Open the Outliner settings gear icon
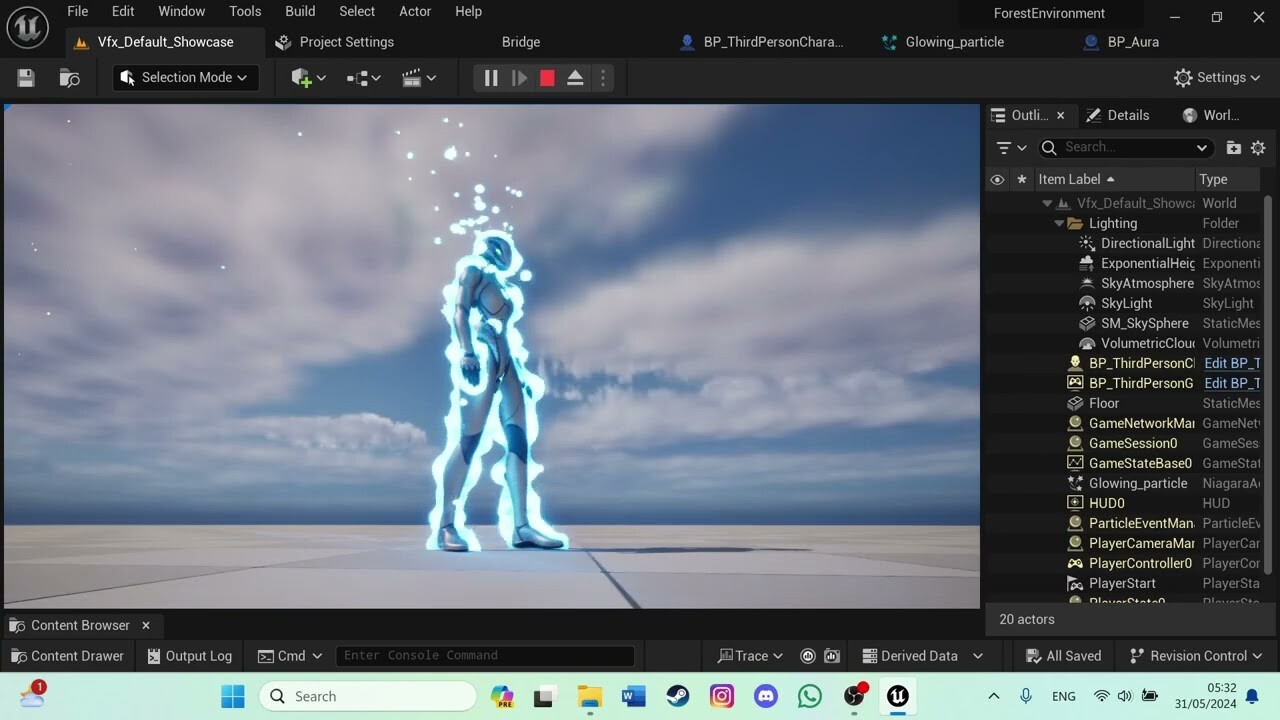The image size is (1280, 720). coord(1258,147)
